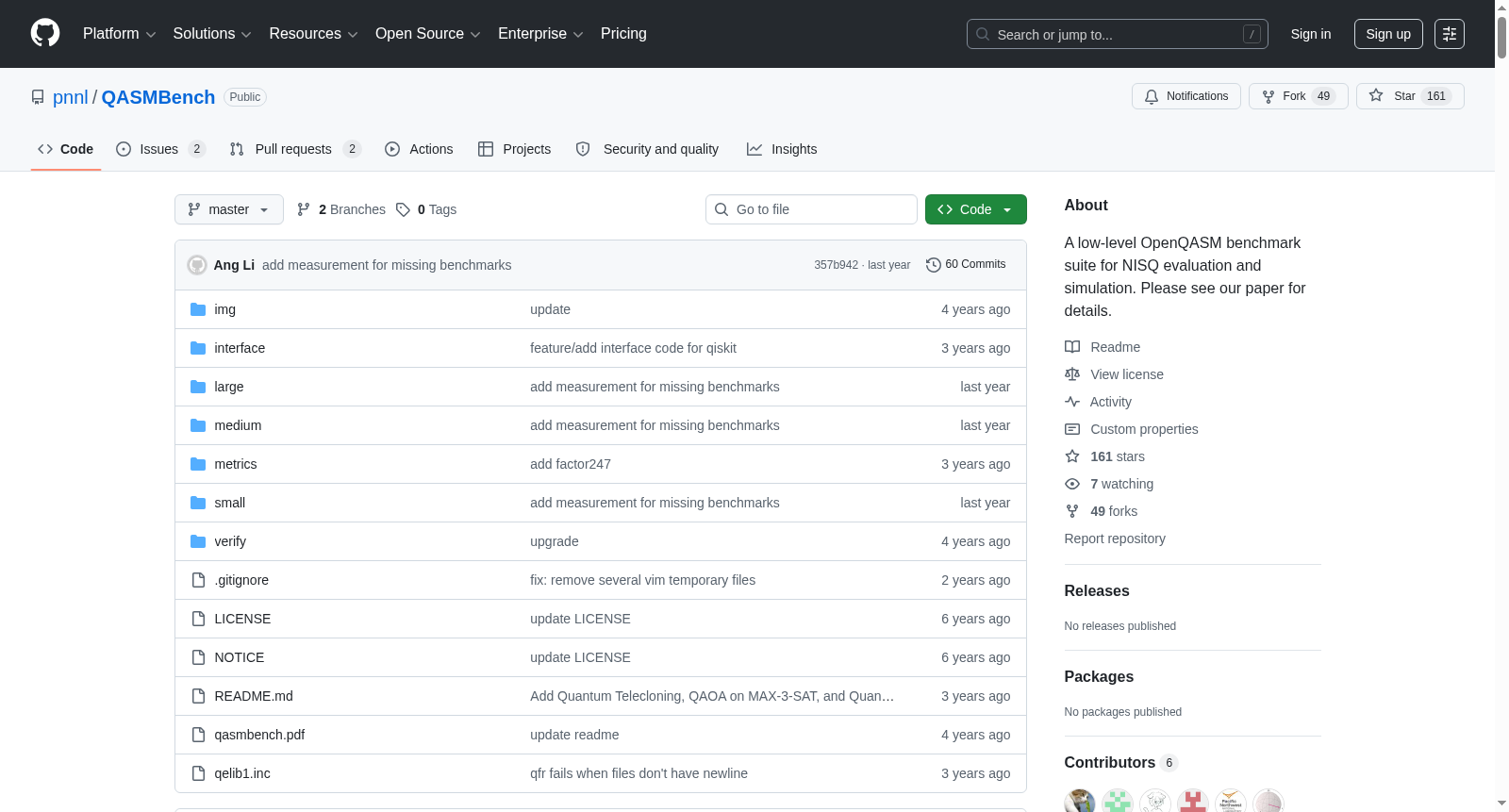Expand the Platform menu
1509x812 pixels.
[x=119, y=34]
